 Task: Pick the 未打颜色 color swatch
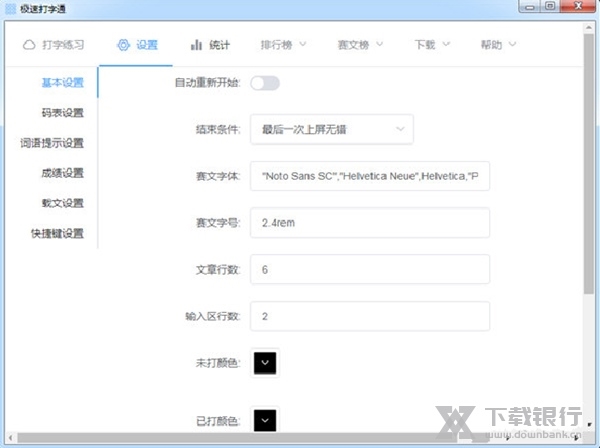pos(265,362)
